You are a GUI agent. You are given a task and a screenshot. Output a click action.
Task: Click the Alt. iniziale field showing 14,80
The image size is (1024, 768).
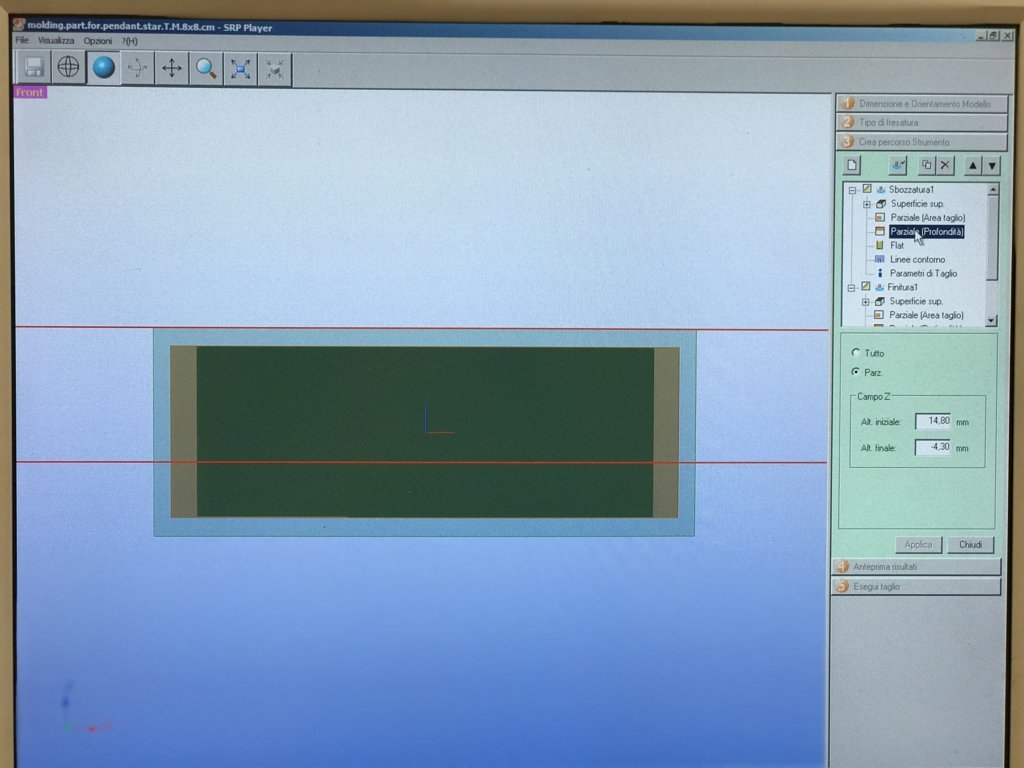click(933, 421)
